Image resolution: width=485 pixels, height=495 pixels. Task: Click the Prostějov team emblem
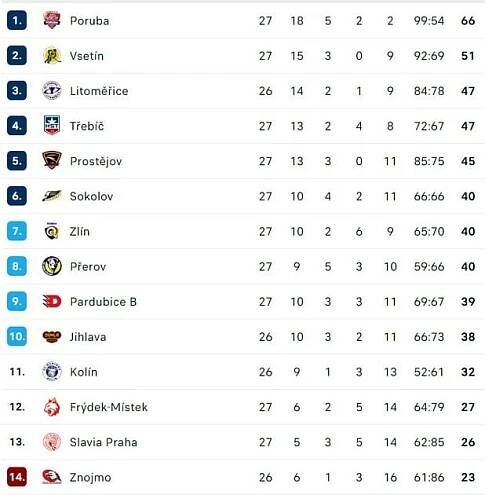point(52,160)
